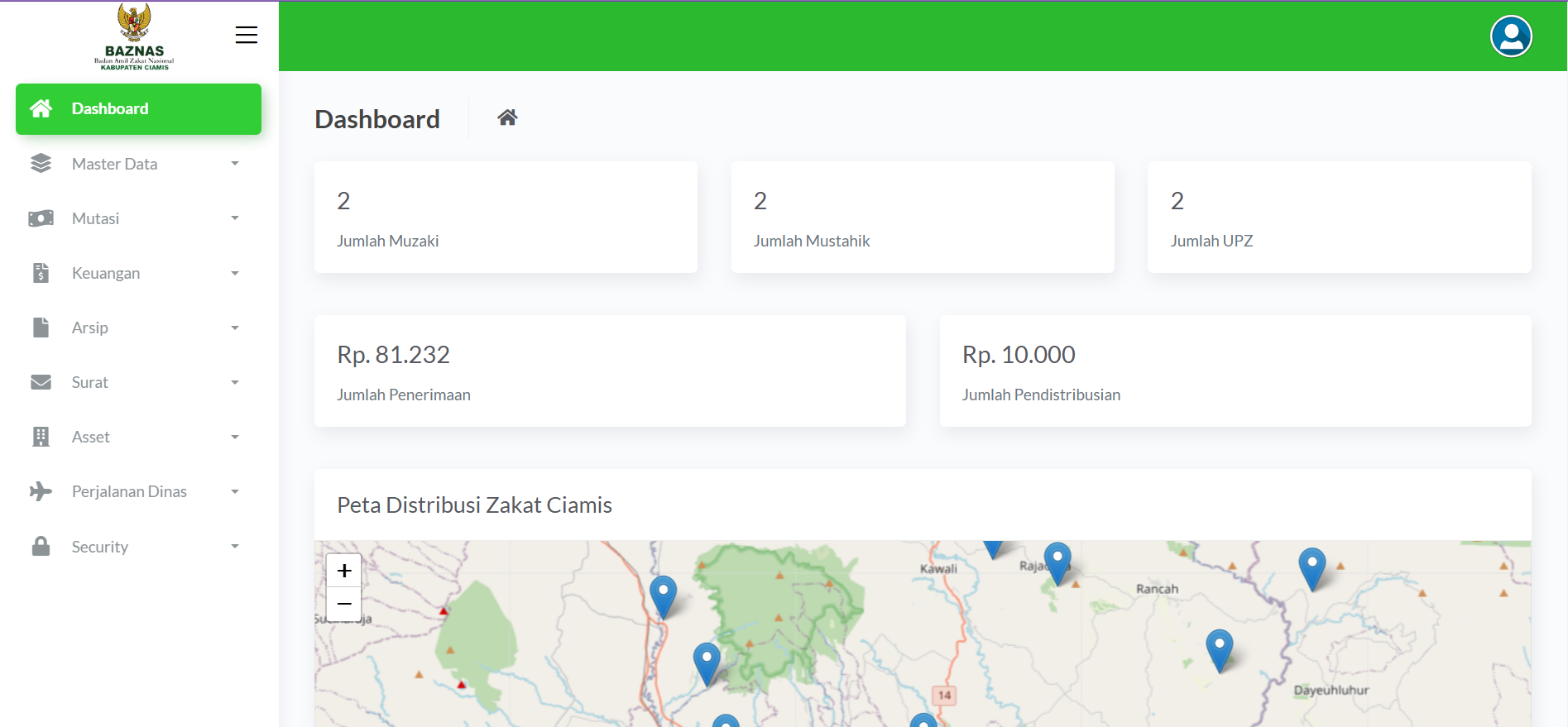Viewport: 1568px width, 727px height.
Task: Expand the Keuangan dropdown arrow
Action: pos(235,273)
